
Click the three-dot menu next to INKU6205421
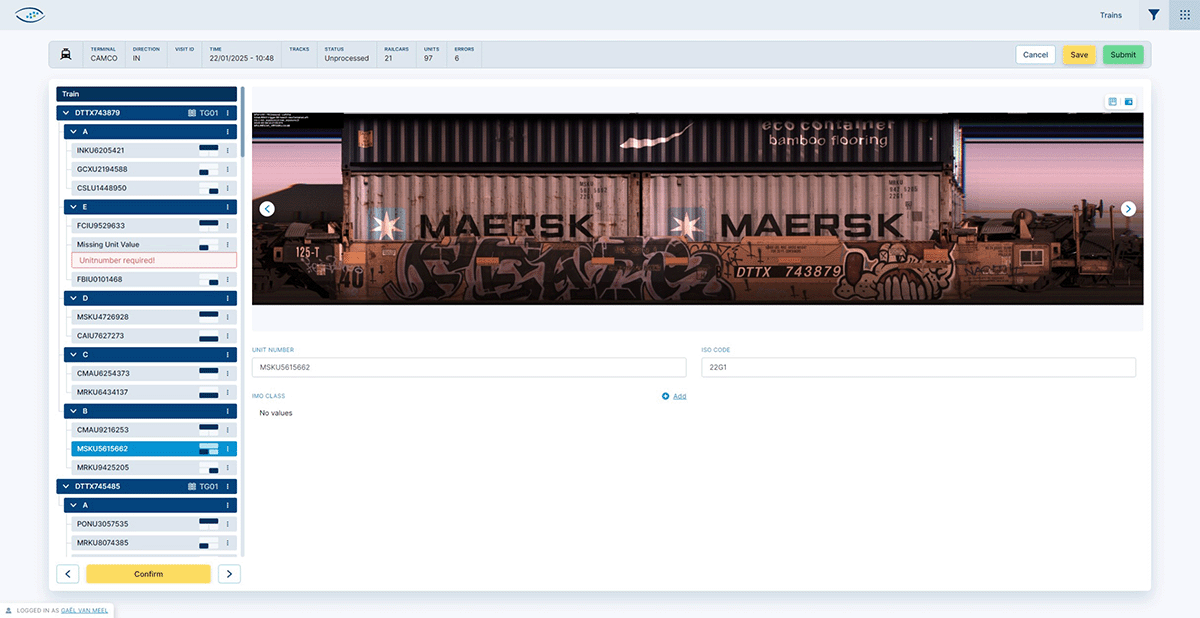(230, 149)
